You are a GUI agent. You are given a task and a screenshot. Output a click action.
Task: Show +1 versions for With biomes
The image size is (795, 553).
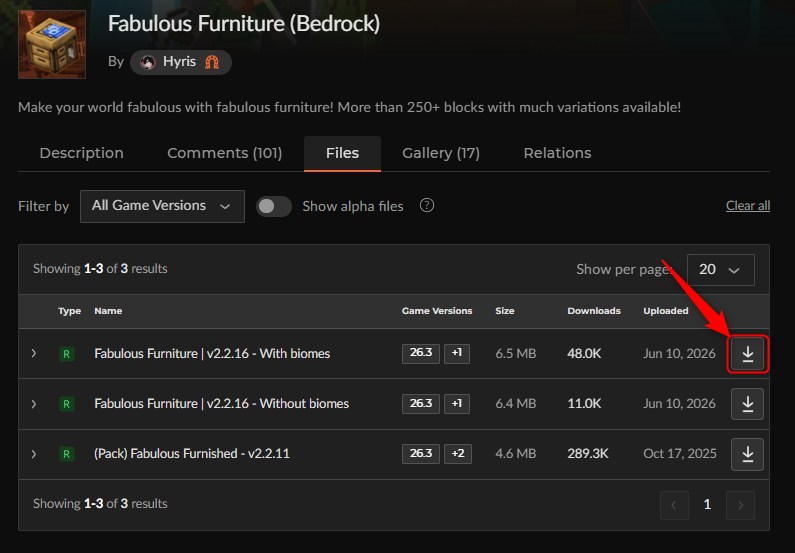tap(457, 353)
